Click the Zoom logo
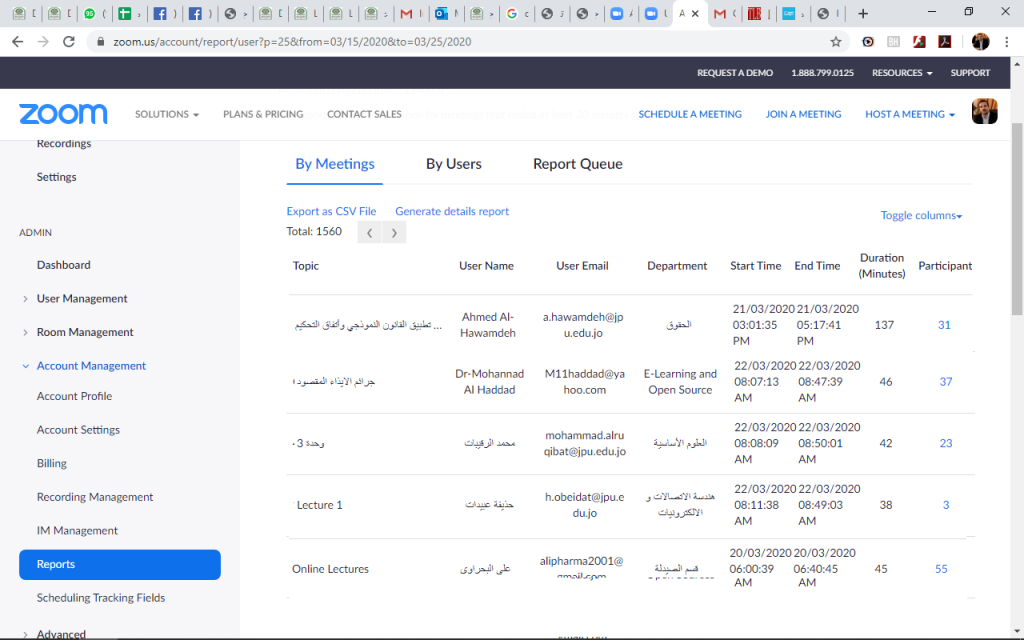Viewport: 1024px width, 640px height. (63, 114)
